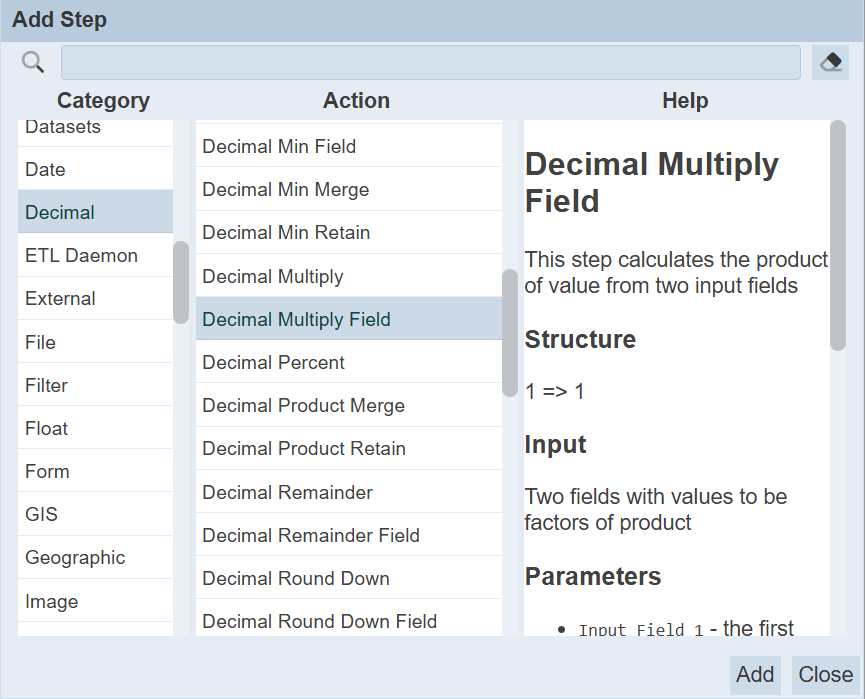Choose the Filter category
Viewport: 865px width, 699px height.
pos(95,385)
